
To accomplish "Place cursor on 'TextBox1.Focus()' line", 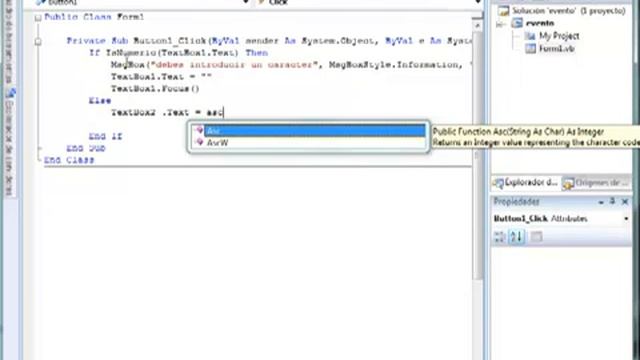I will click(x=155, y=89).
